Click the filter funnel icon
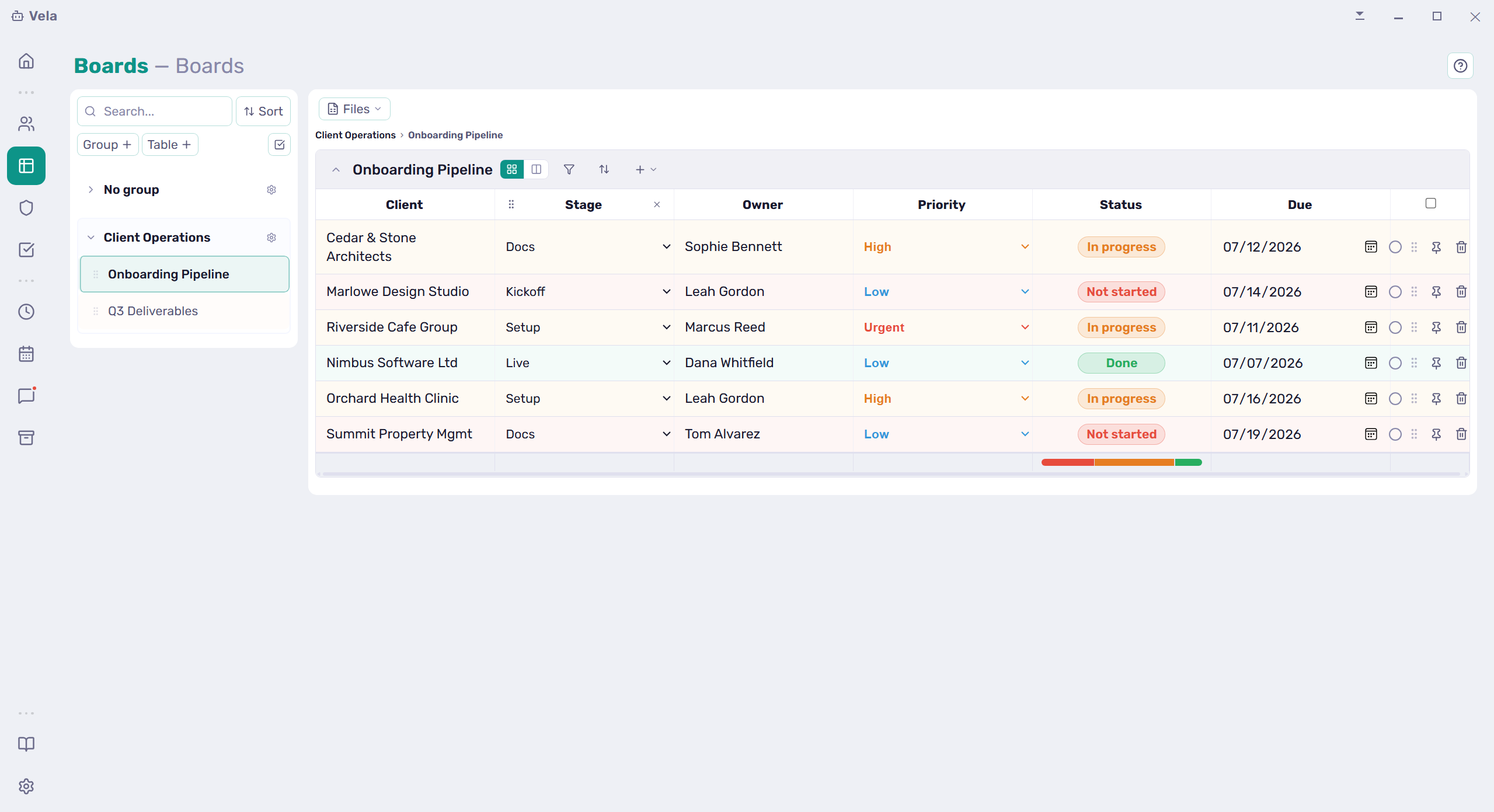The height and width of the screenshot is (812, 1494). (569, 169)
